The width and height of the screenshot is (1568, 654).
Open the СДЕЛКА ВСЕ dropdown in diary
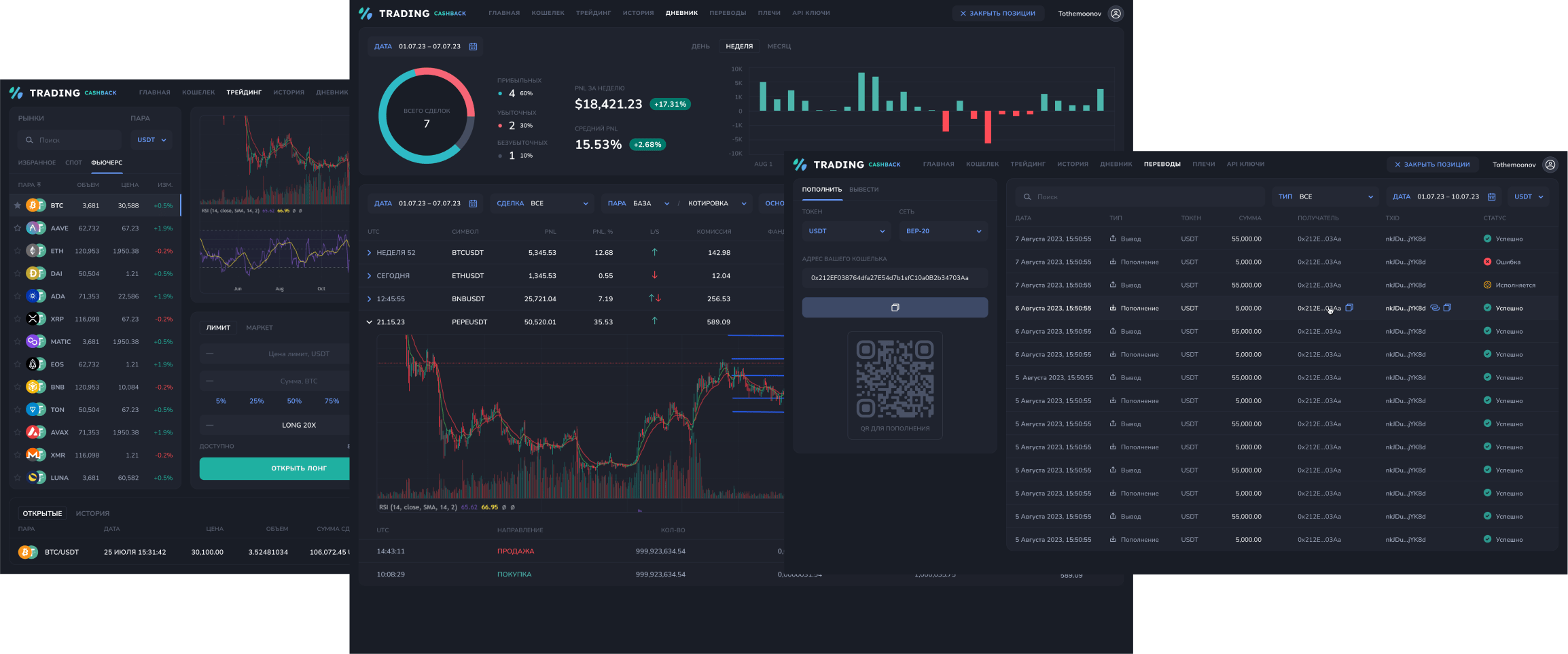tap(542, 203)
